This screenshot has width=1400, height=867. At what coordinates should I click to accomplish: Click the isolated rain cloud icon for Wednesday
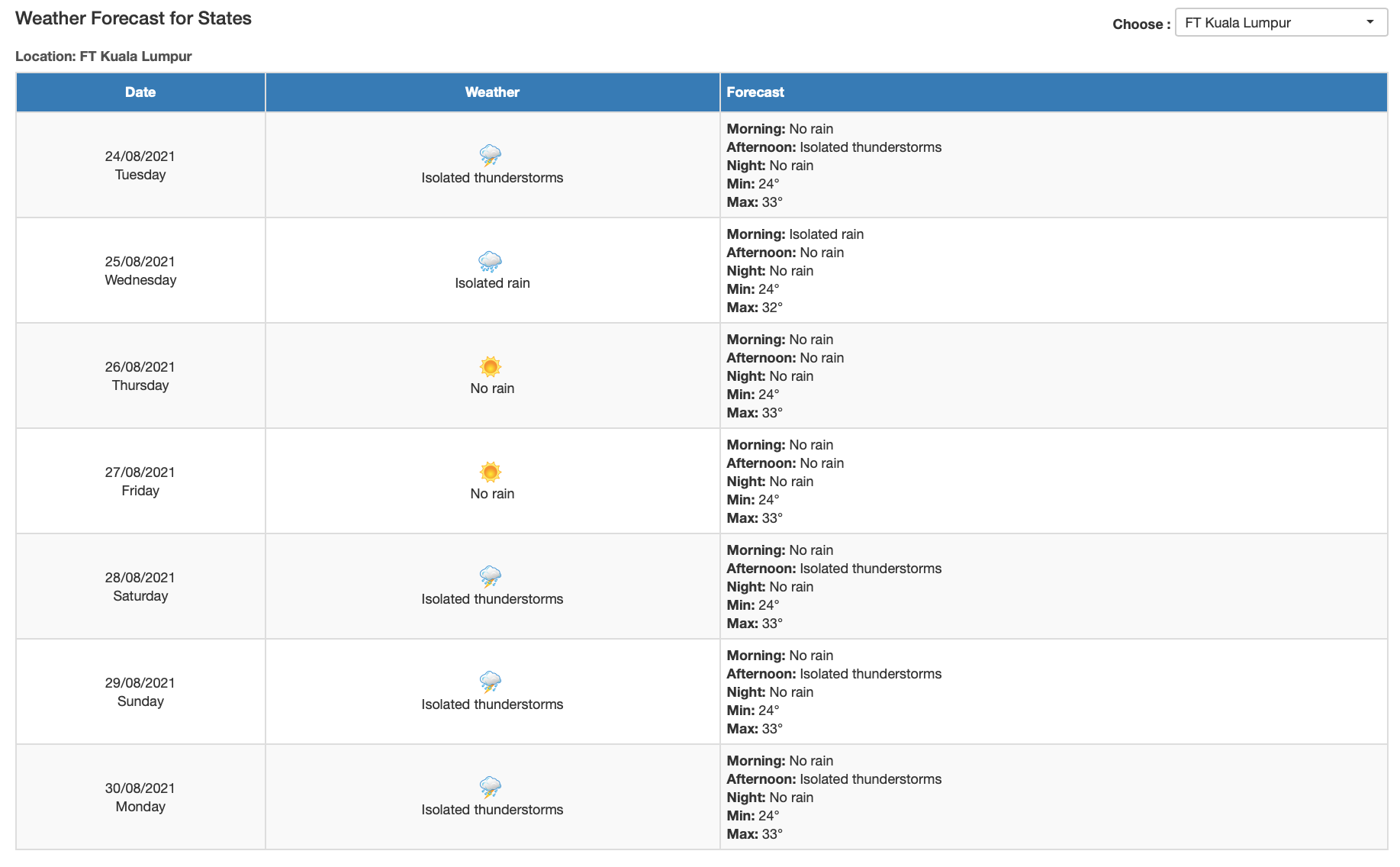(x=491, y=262)
